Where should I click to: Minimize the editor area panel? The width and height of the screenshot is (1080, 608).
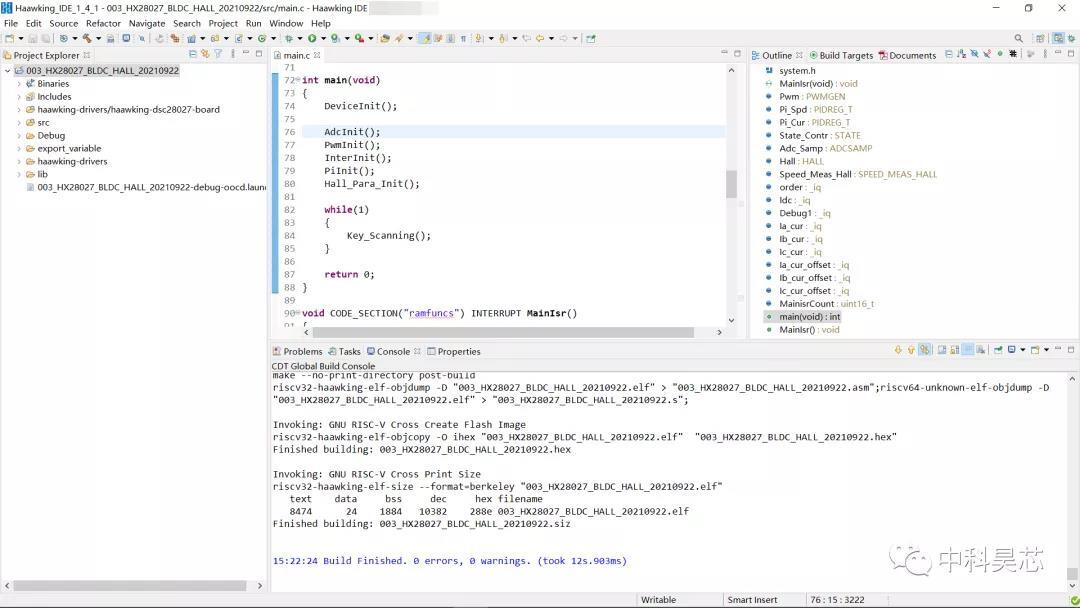click(x=724, y=53)
